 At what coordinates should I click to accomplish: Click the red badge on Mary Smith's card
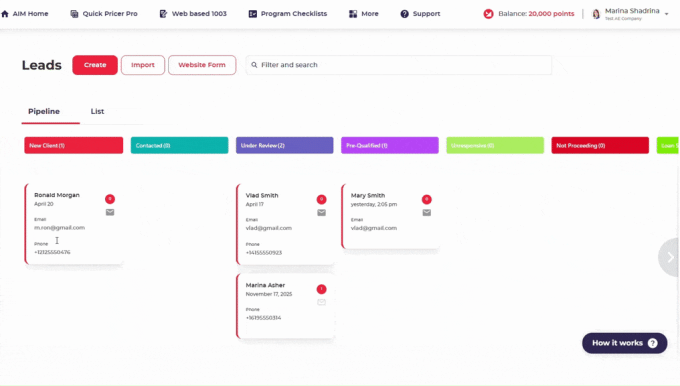pyautogui.click(x=427, y=199)
